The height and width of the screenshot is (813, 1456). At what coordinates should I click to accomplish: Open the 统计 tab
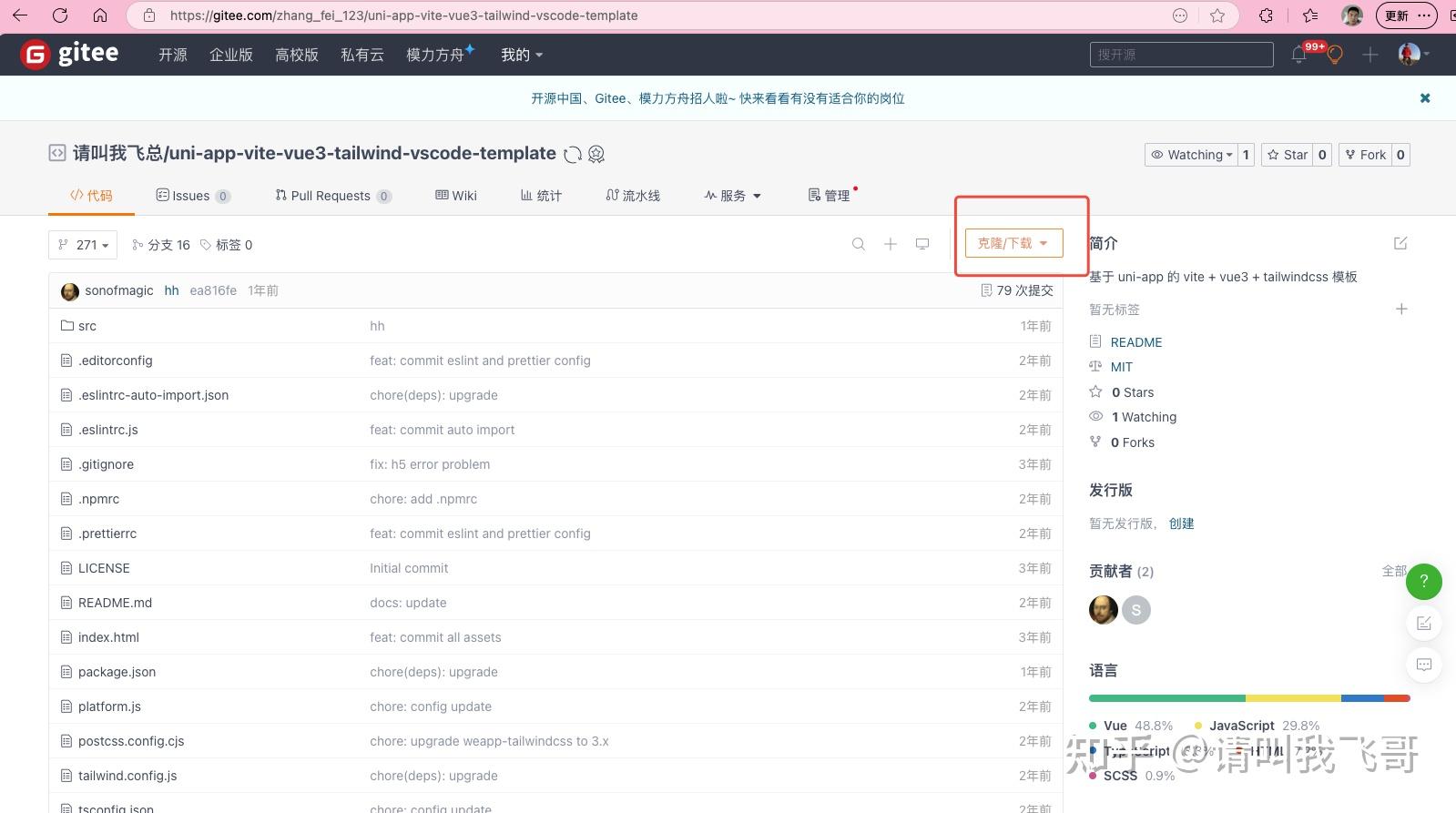coord(541,196)
